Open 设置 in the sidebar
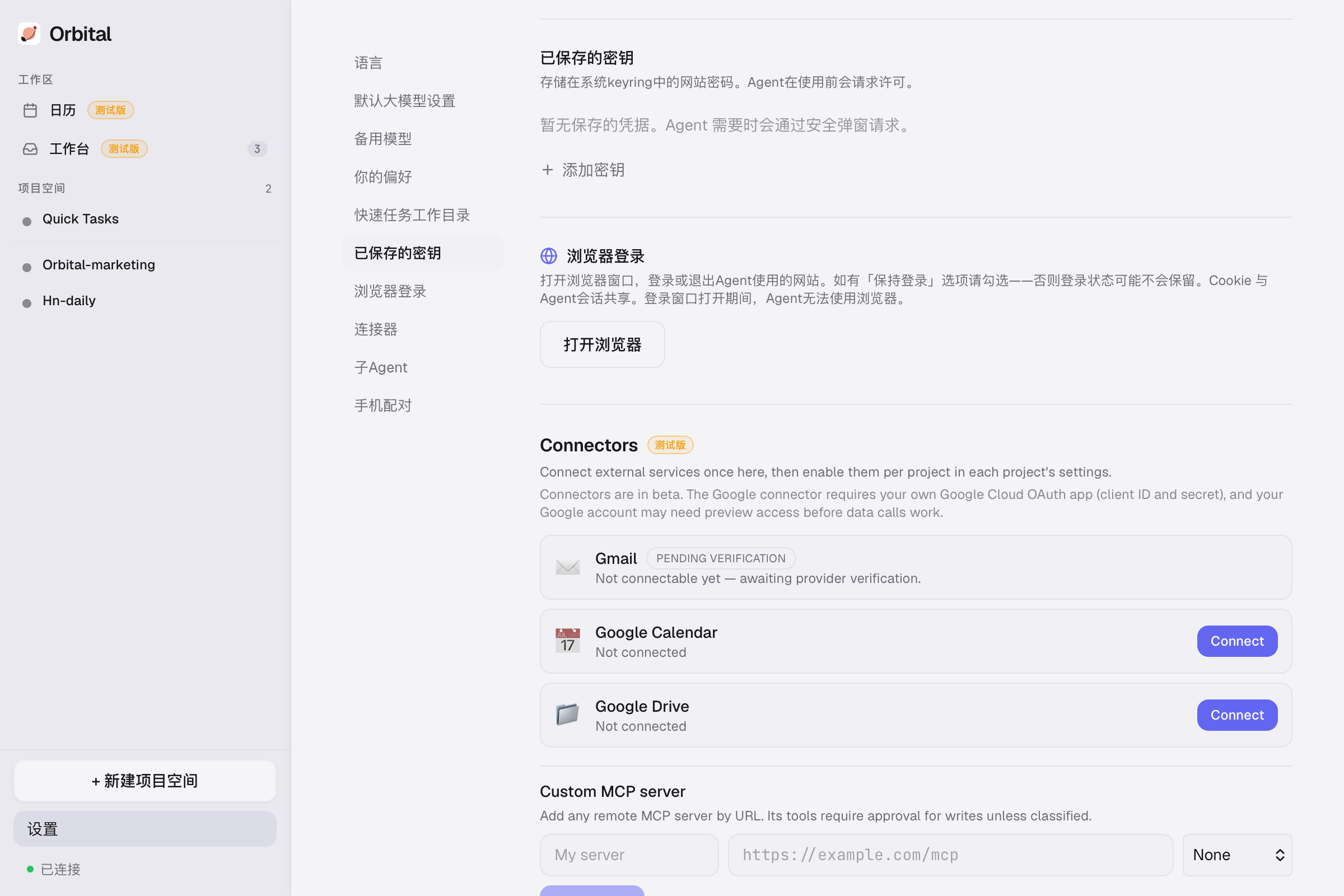1344x896 pixels. click(144, 829)
